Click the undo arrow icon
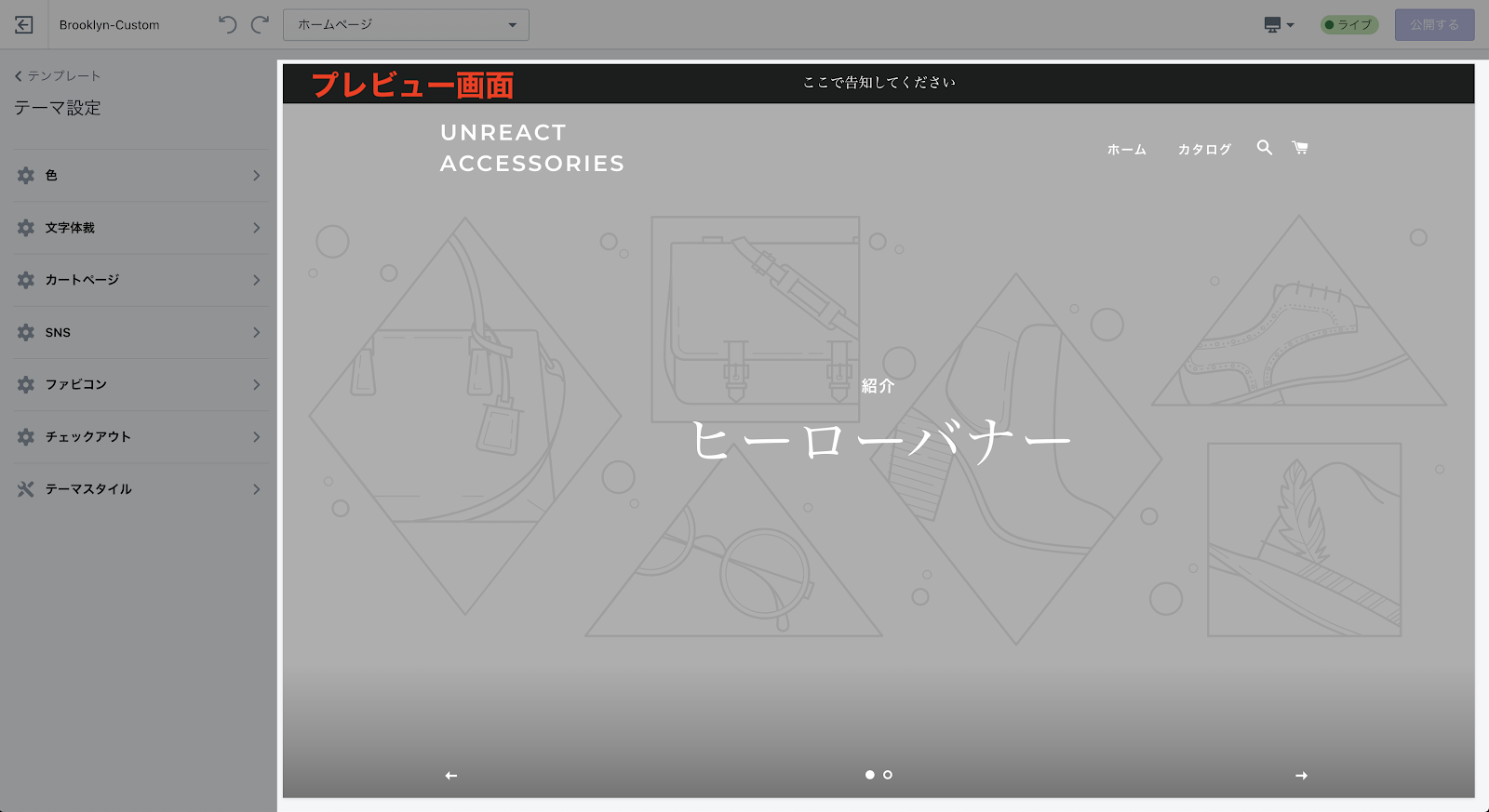The image size is (1489, 812). (228, 25)
